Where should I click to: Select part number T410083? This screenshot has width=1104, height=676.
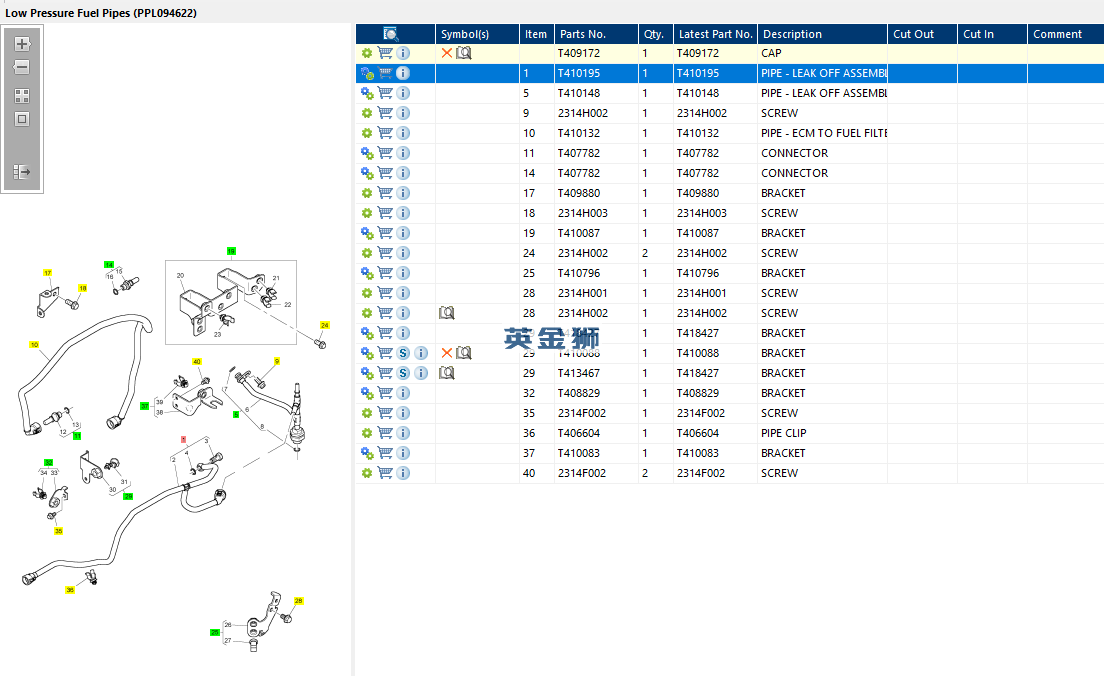(579, 453)
